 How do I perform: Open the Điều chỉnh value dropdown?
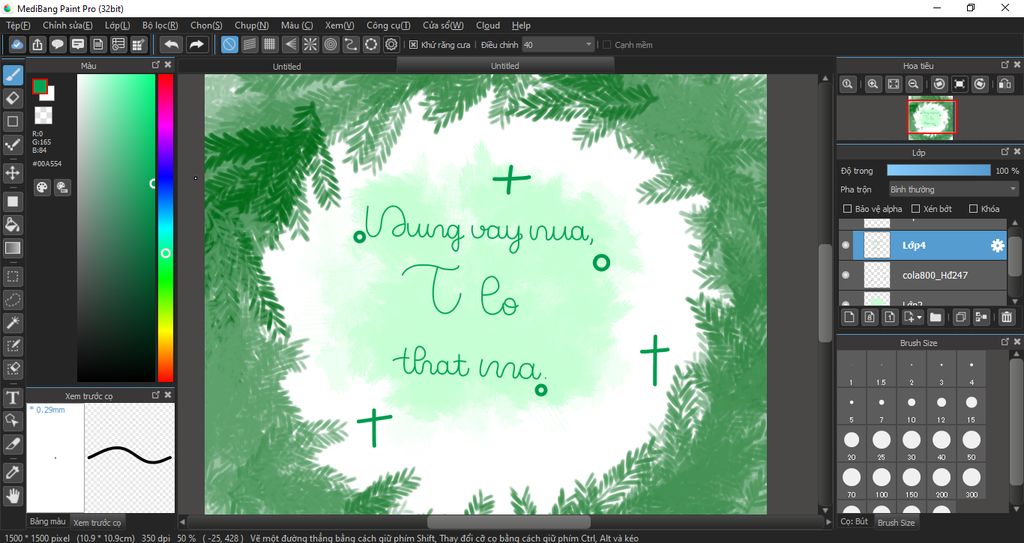click(558, 45)
